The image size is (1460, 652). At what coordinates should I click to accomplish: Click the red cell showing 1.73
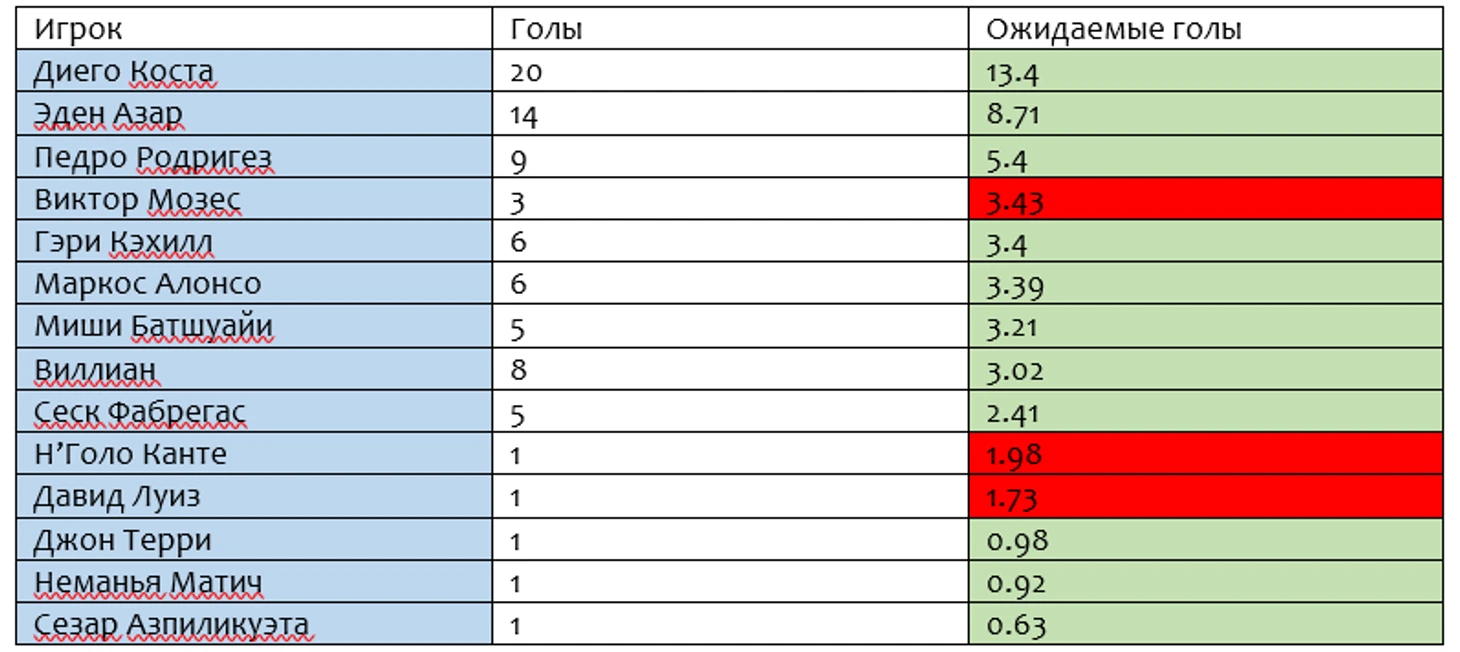[1205, 497]
